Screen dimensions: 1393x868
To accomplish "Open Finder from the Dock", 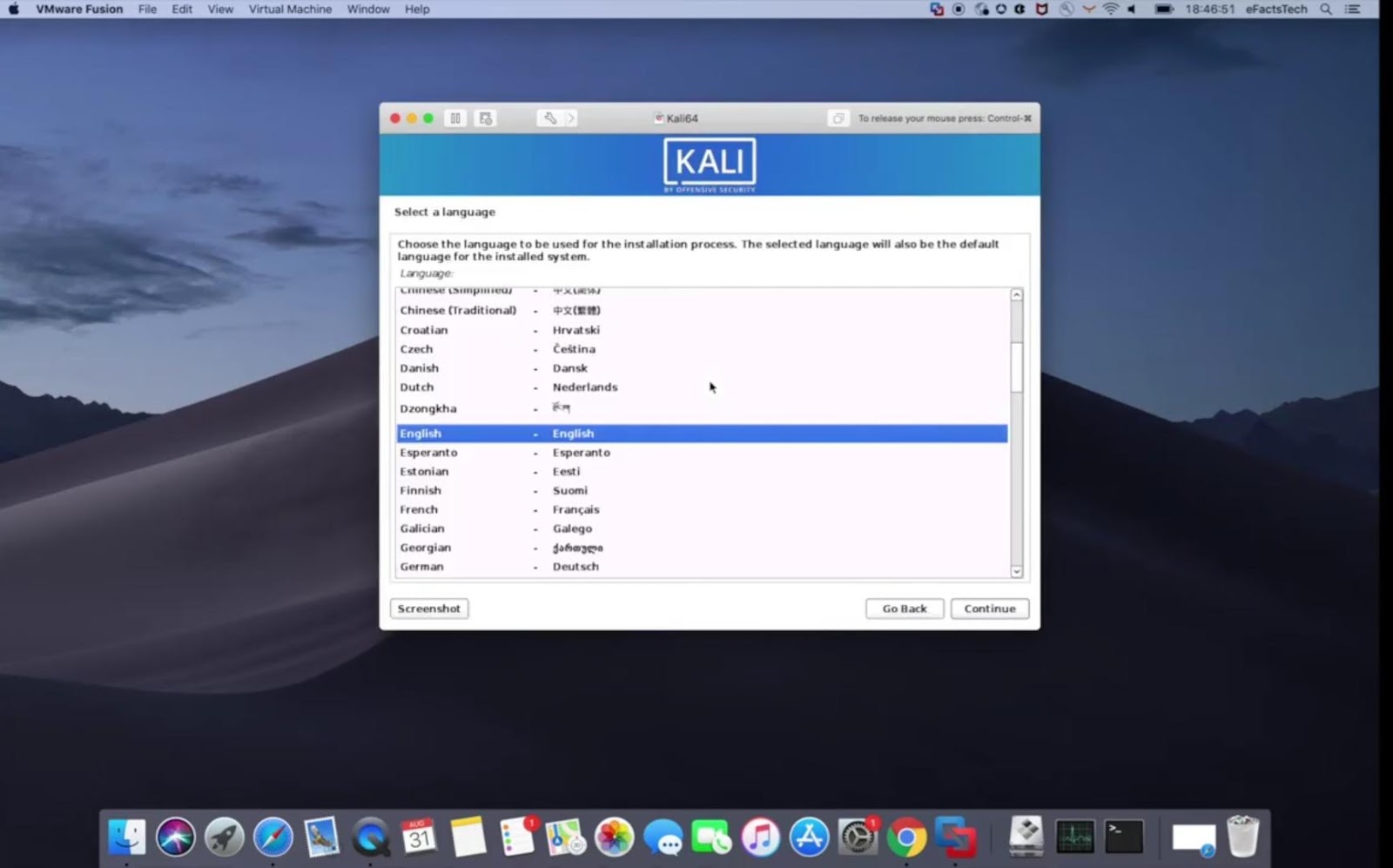I will coord(127,838).
